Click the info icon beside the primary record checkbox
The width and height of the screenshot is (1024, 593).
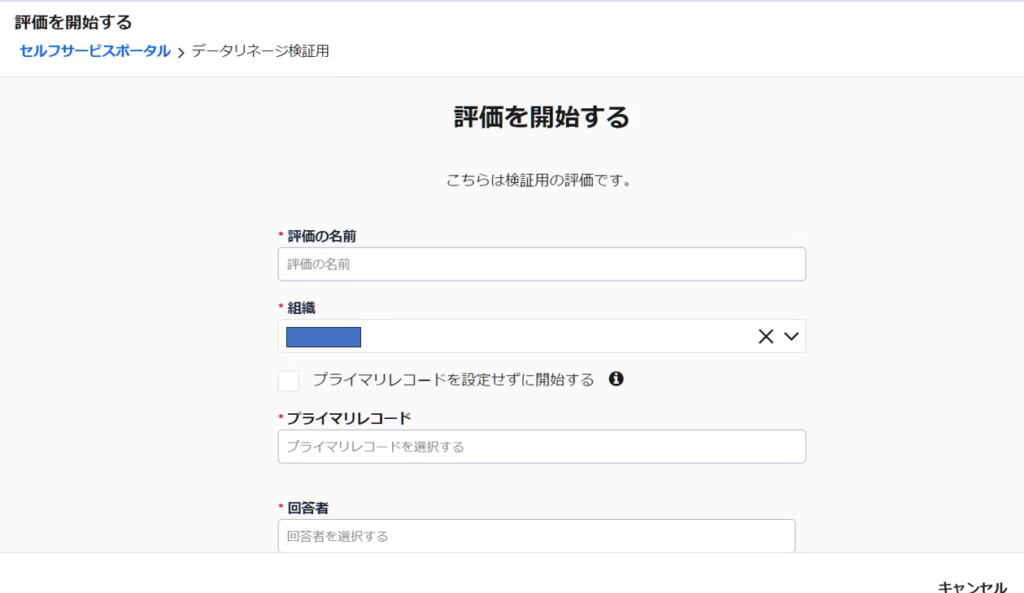pyautogui.click(x=616, y=379)
